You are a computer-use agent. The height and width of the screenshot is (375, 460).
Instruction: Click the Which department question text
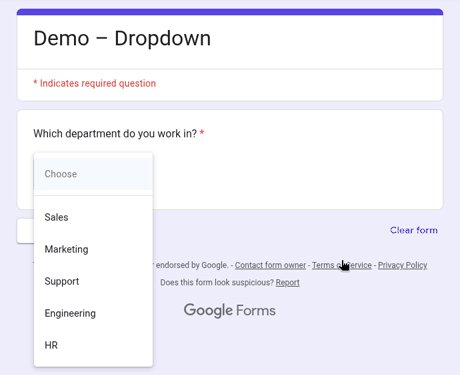115,134
